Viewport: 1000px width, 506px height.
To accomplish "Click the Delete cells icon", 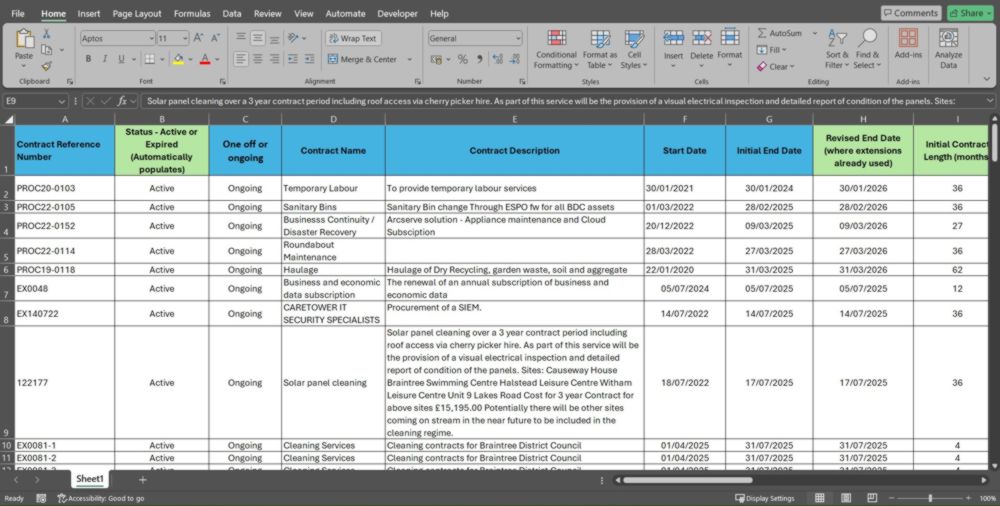I will pos(702,38).
